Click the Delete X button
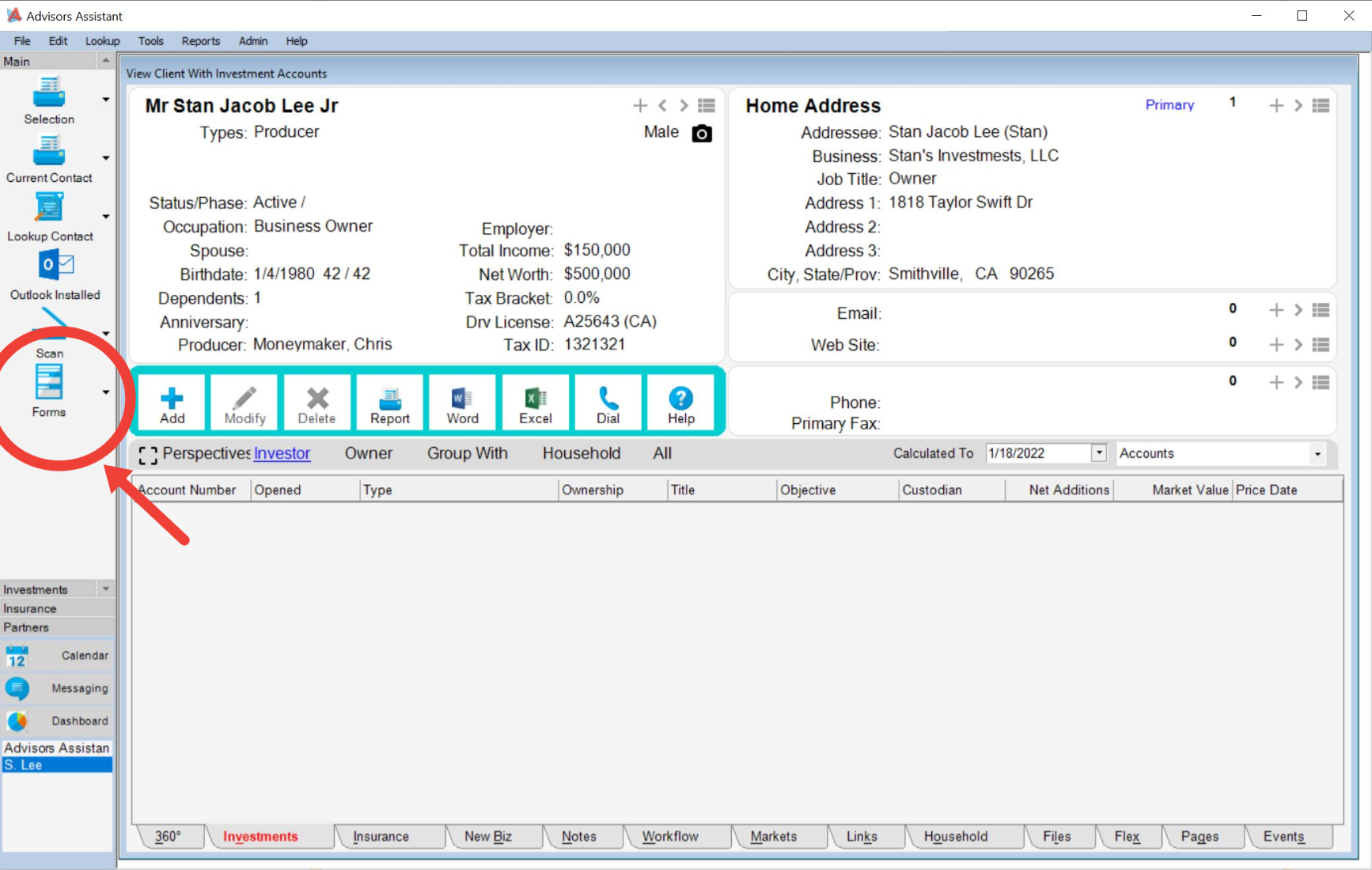This screenshot has width=1372, height=870. click(317, 403)
